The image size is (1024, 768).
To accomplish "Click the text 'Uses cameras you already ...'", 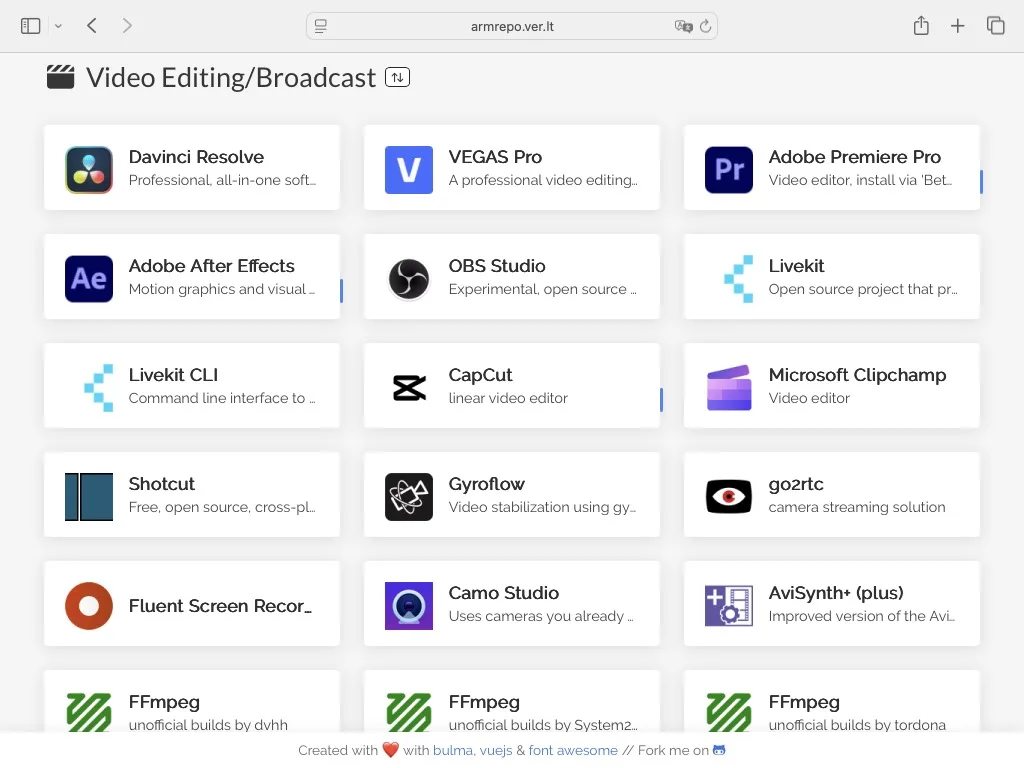I will pos(541,616).
